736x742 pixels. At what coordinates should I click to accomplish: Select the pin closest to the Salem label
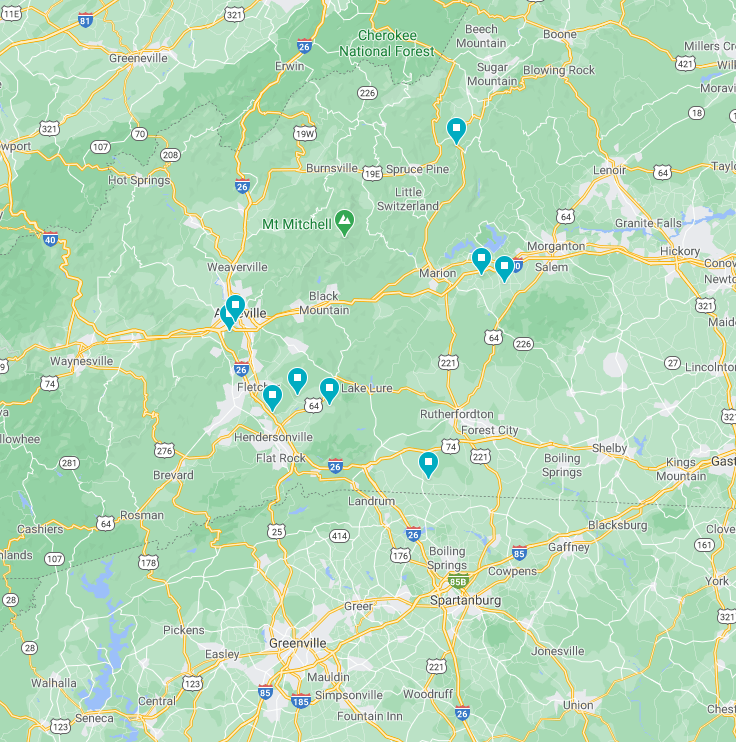pos(504,269)
